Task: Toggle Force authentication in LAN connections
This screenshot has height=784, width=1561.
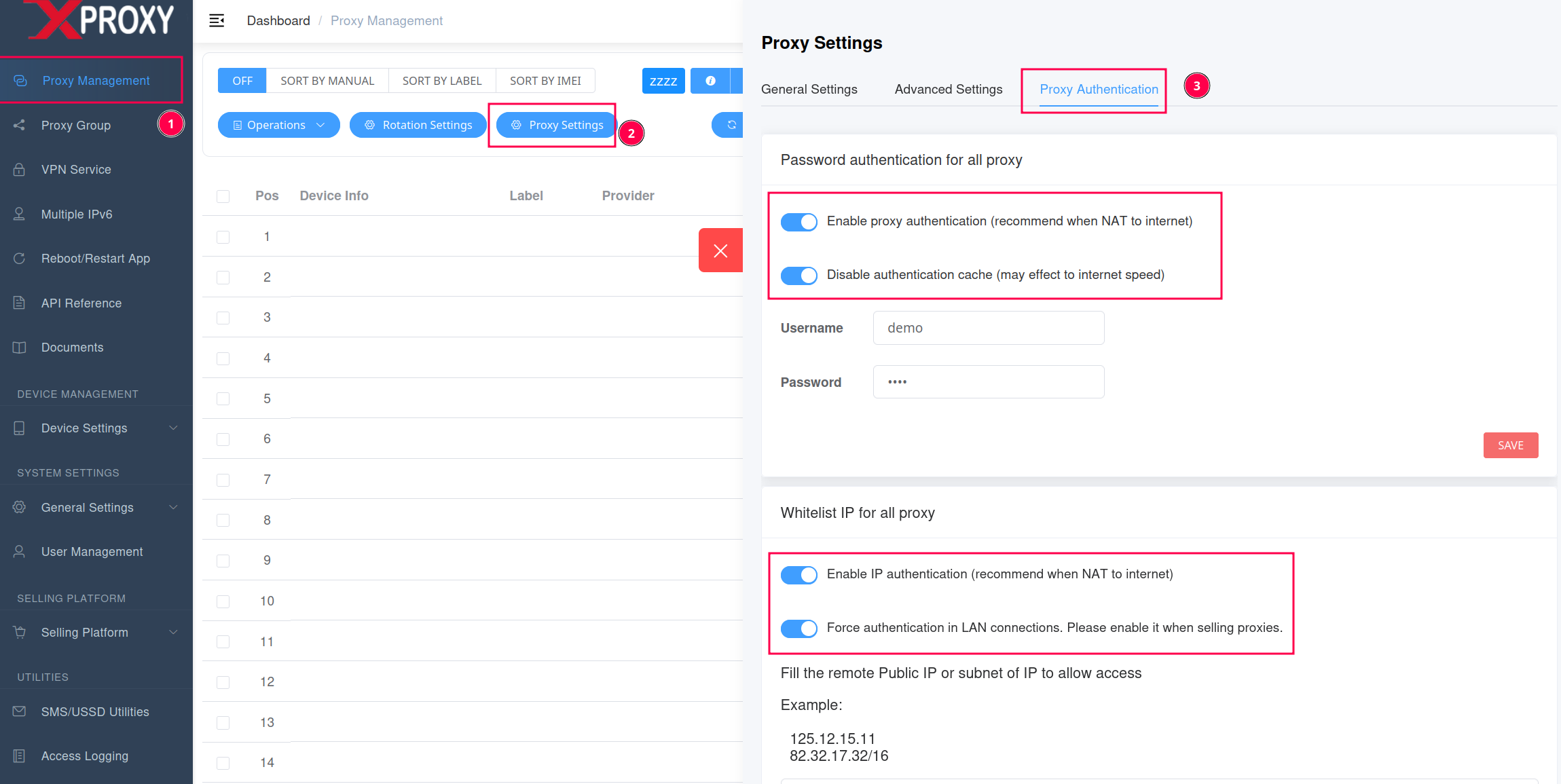Action: [x=798, y=629]
